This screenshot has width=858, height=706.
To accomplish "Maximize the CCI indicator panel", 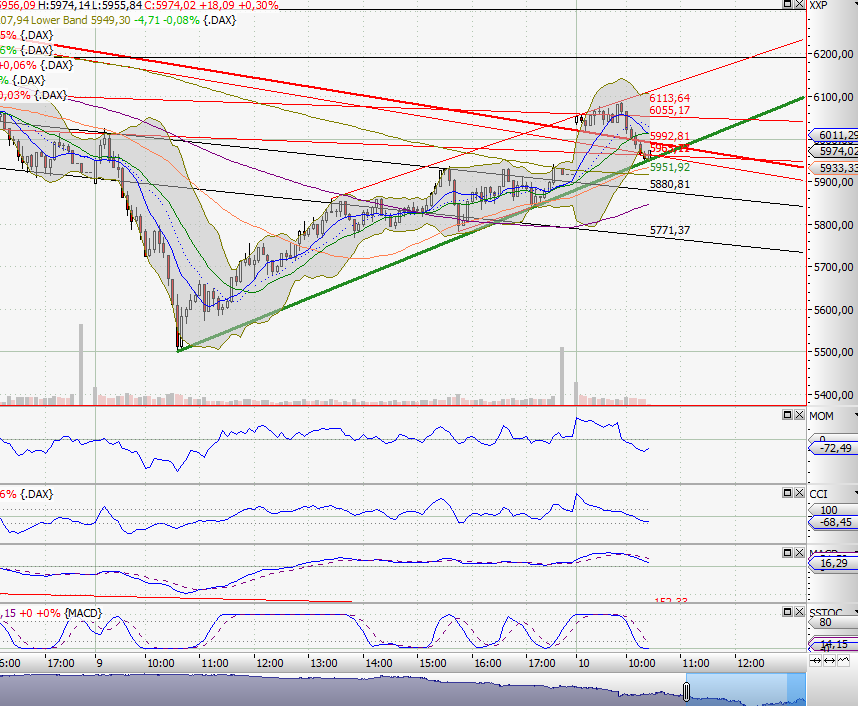I will pos(787,493).
